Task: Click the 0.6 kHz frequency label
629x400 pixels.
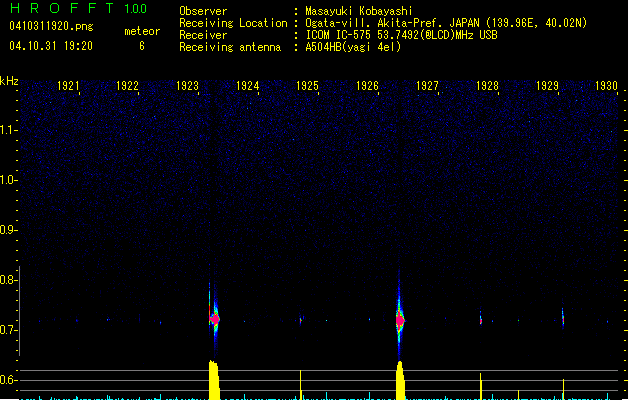Action: 9,380
